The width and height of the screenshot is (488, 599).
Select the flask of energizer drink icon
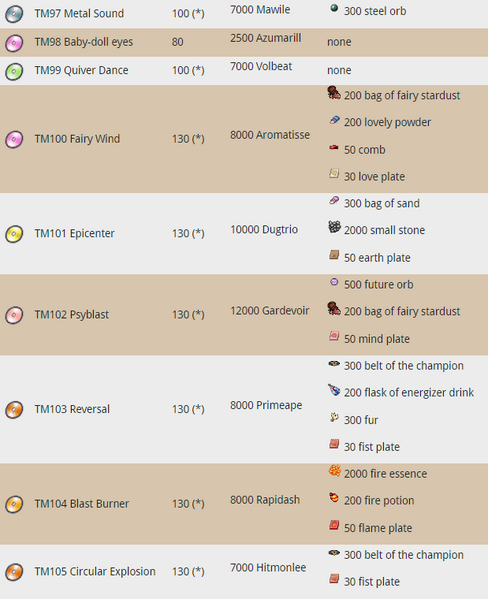334,390
